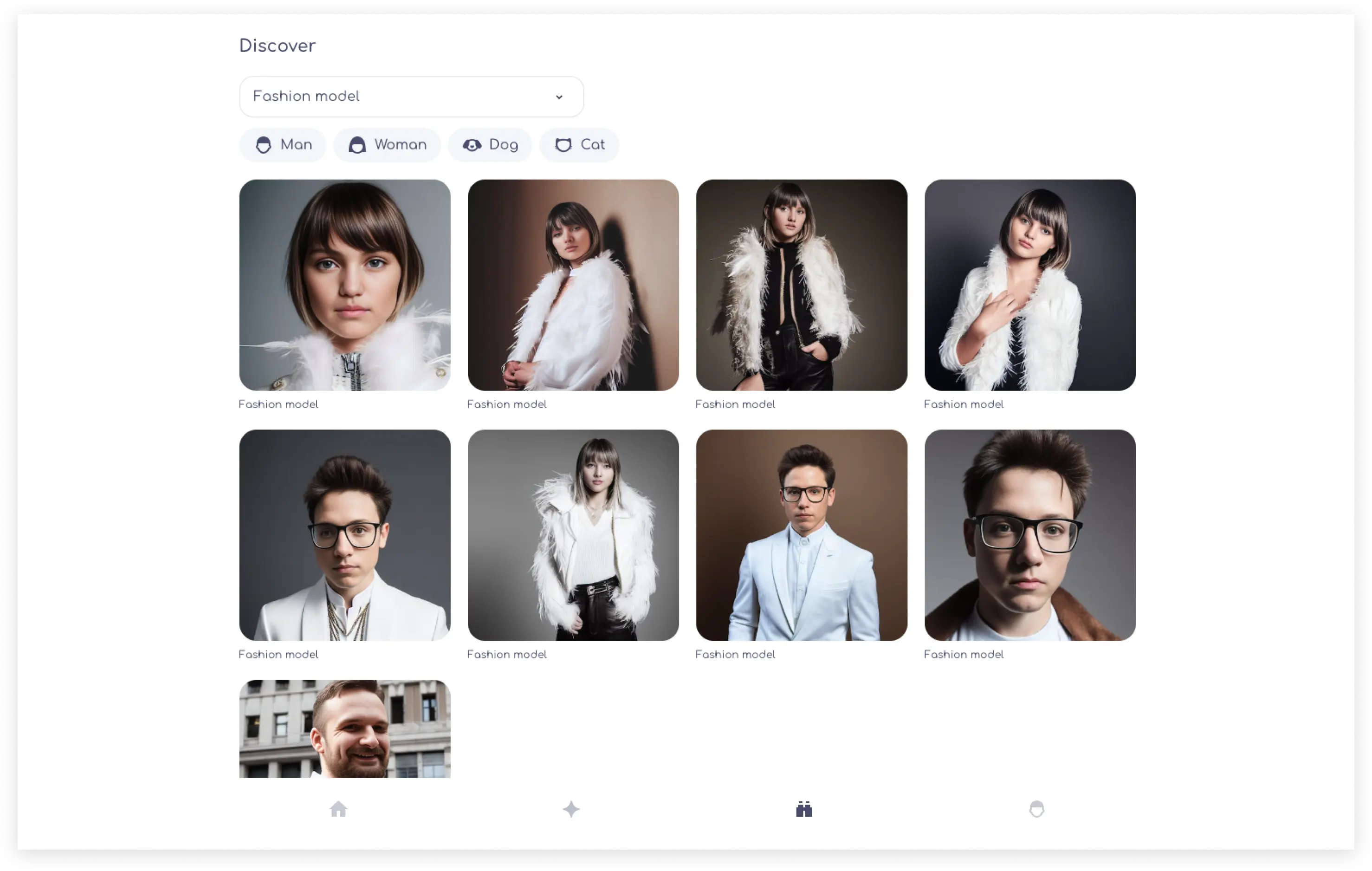The width and height of the screenshot is (1372, 871).
Task: Click the sparkle generate icon in bottom bar
Action: point(571,809)
